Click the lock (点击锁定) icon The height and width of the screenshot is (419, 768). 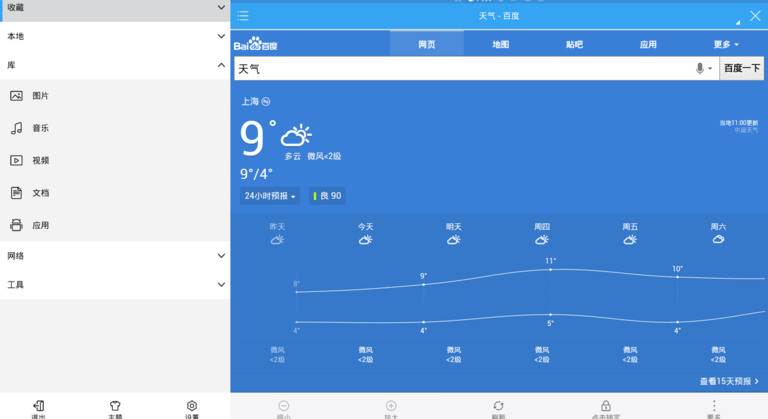(606, 406)
